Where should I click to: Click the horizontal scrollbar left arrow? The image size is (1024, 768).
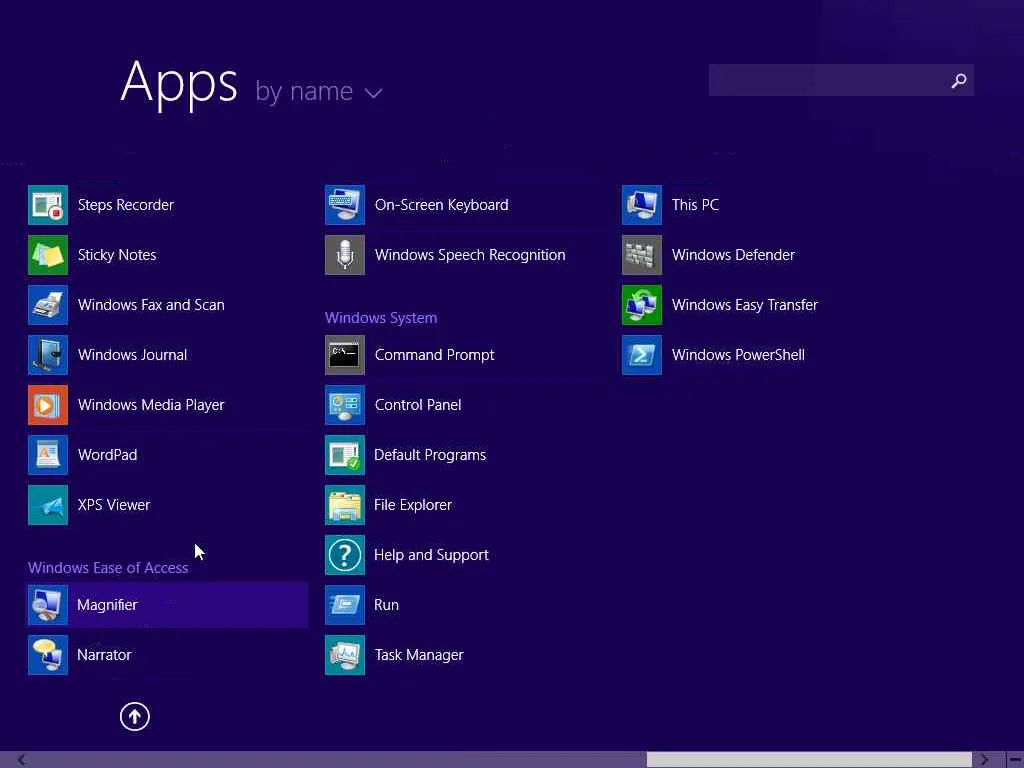coord(22,760)
